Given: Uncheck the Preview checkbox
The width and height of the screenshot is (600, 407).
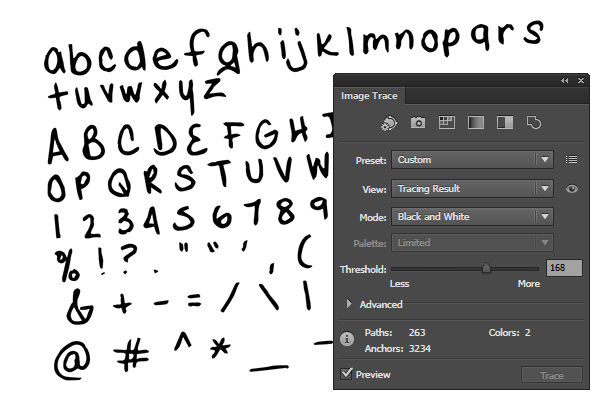Looking at the screenshot, I should (346, 373).
